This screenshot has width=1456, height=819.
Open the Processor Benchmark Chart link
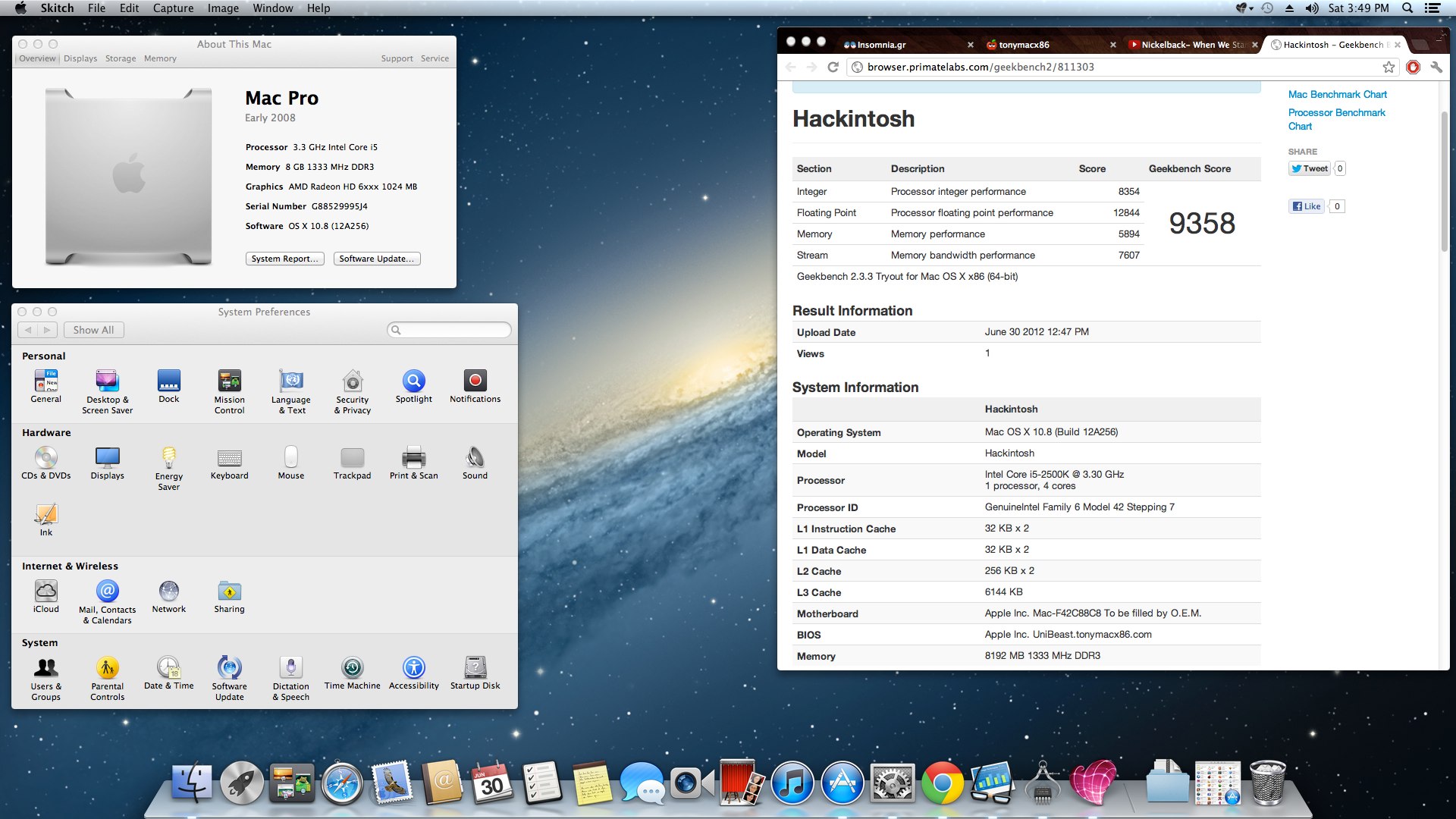1336,119
